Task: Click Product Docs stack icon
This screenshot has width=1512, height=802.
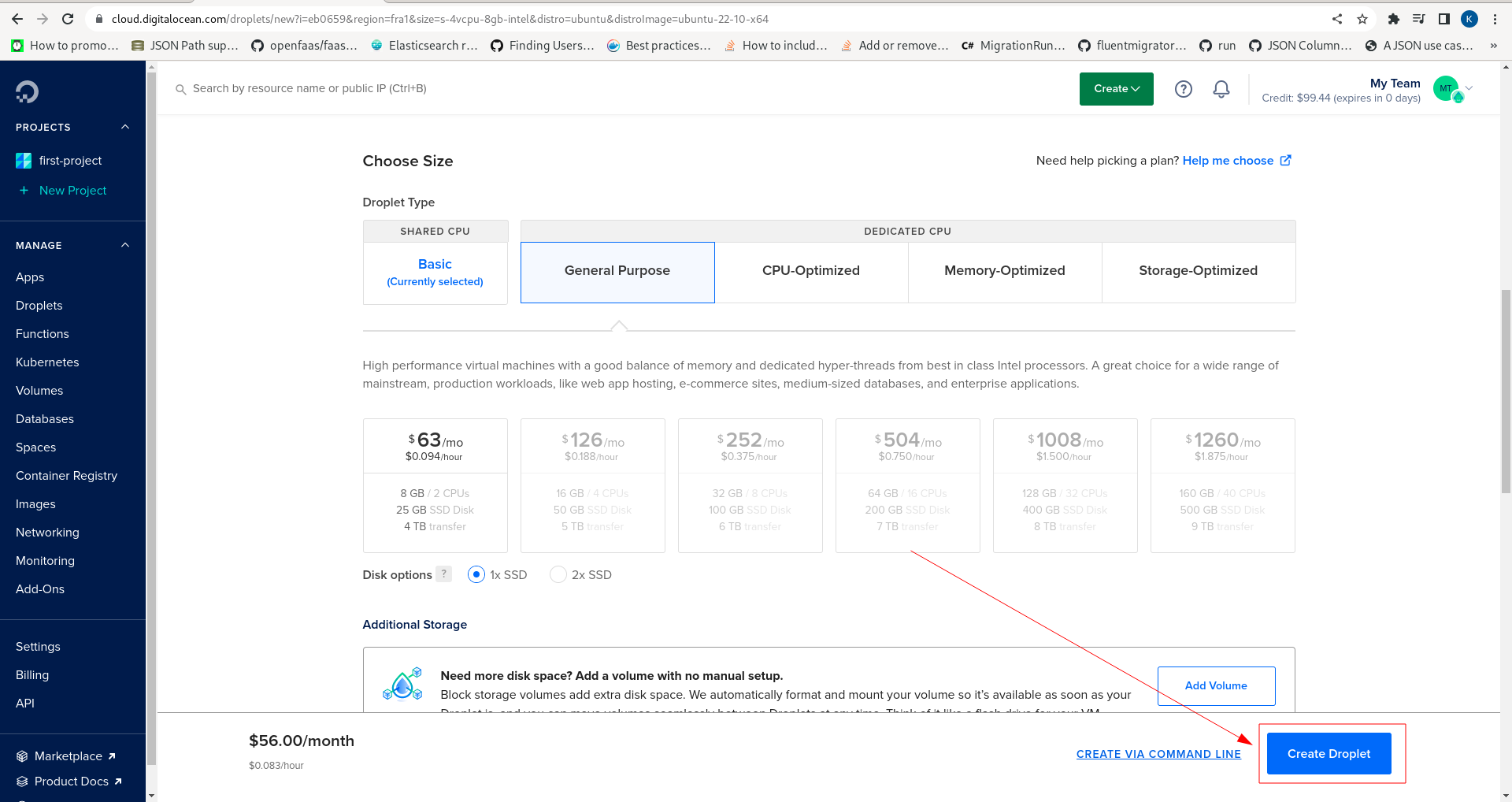Action: [x=22, y=782]
